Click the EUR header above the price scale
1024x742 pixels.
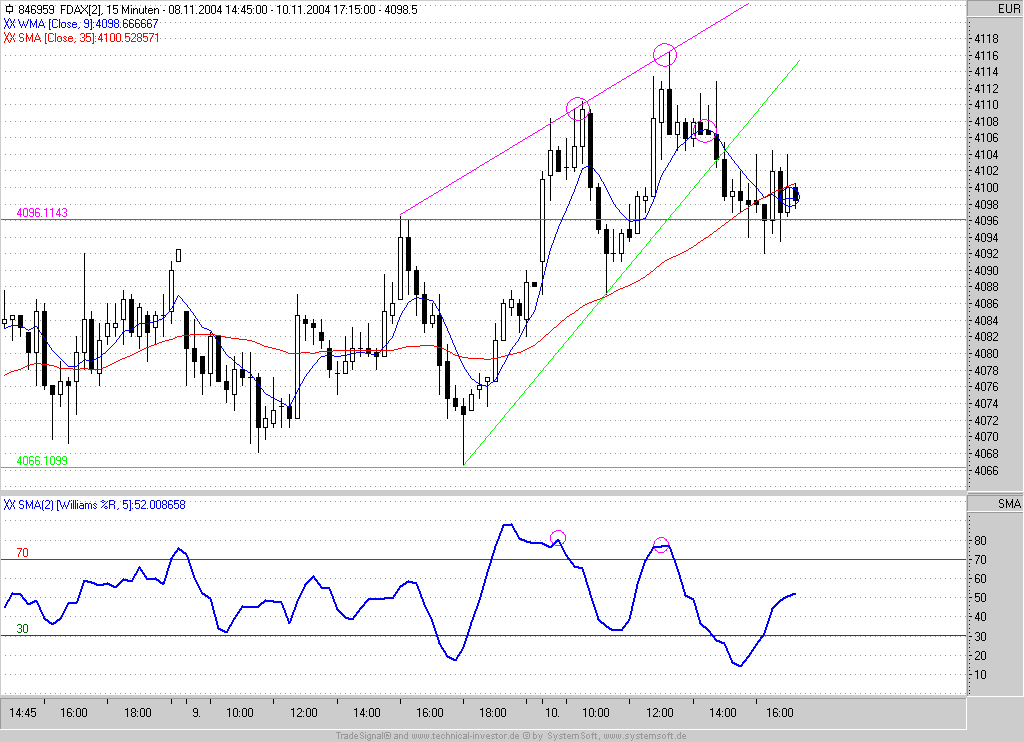1008,8
